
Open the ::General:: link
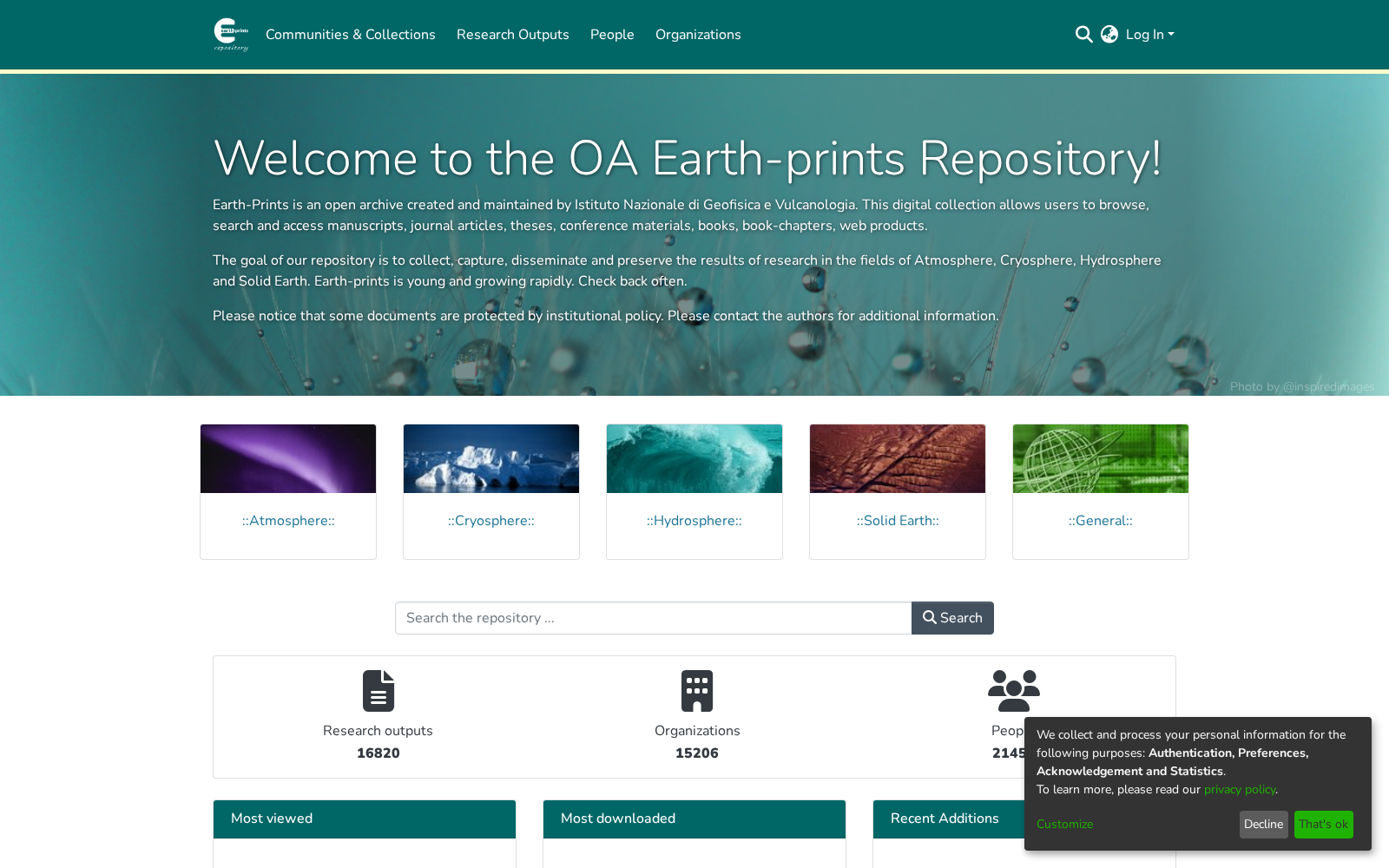1101,521
